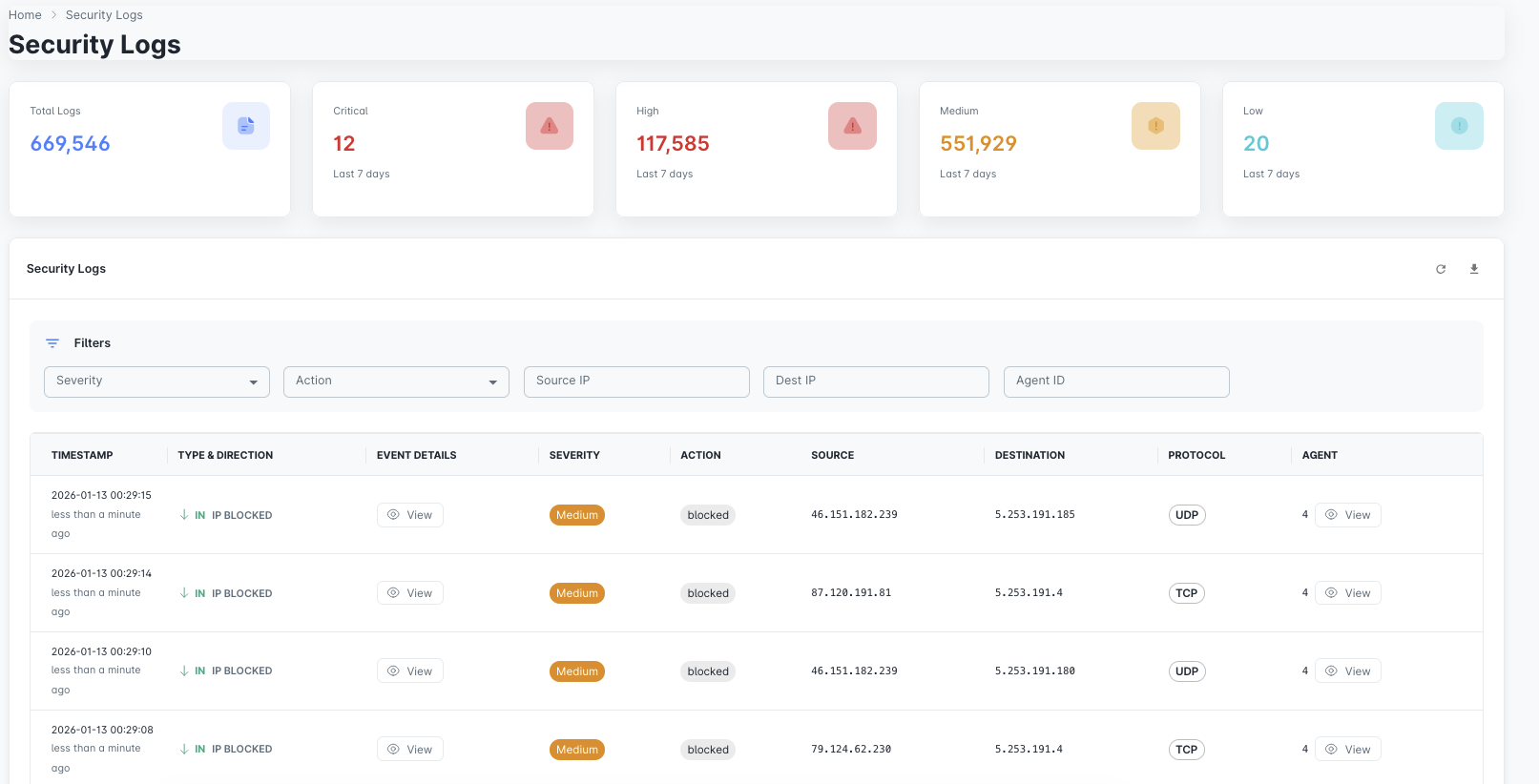
Task: Click inbound arrow icon for 00:29:10 row
Action: pyautogui.click(x=184, y=671)
